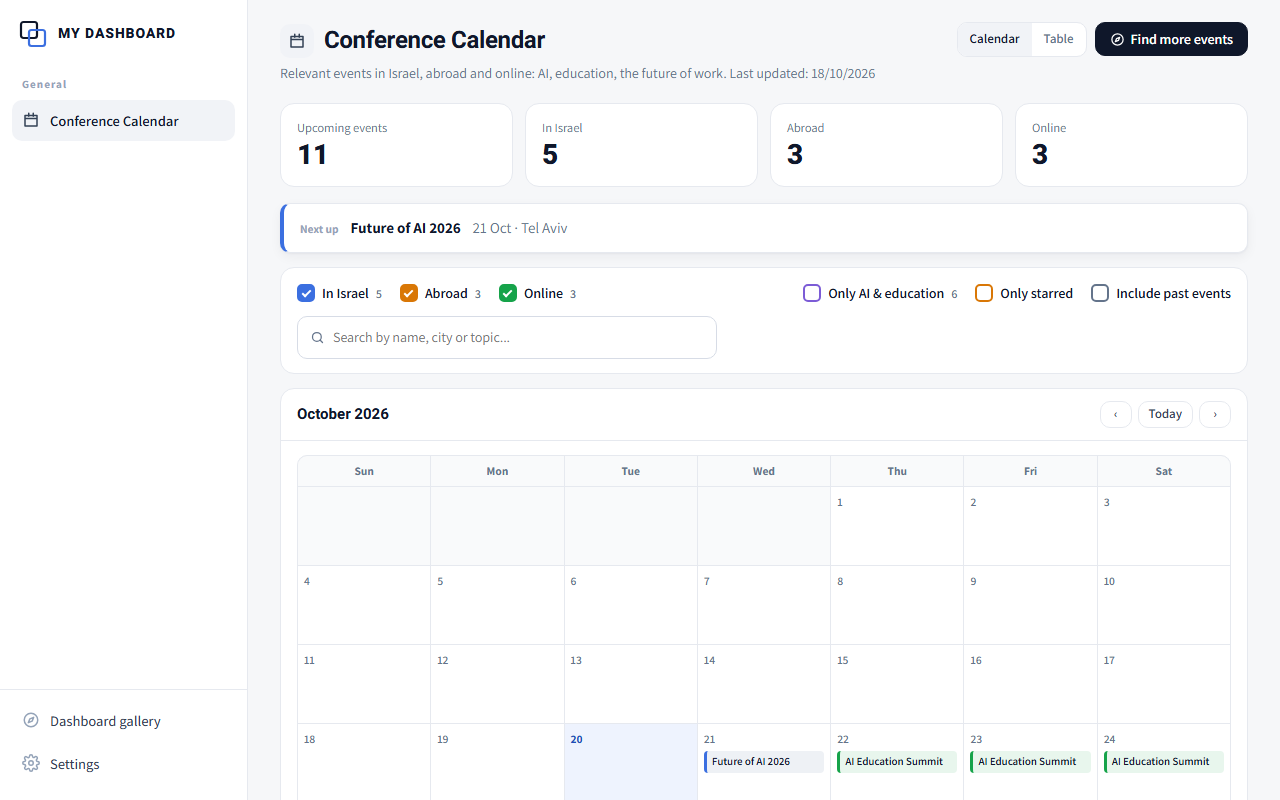Click the In Israel 5 summary card
The image size is (1280, 800).
click(x=641, y=145)
